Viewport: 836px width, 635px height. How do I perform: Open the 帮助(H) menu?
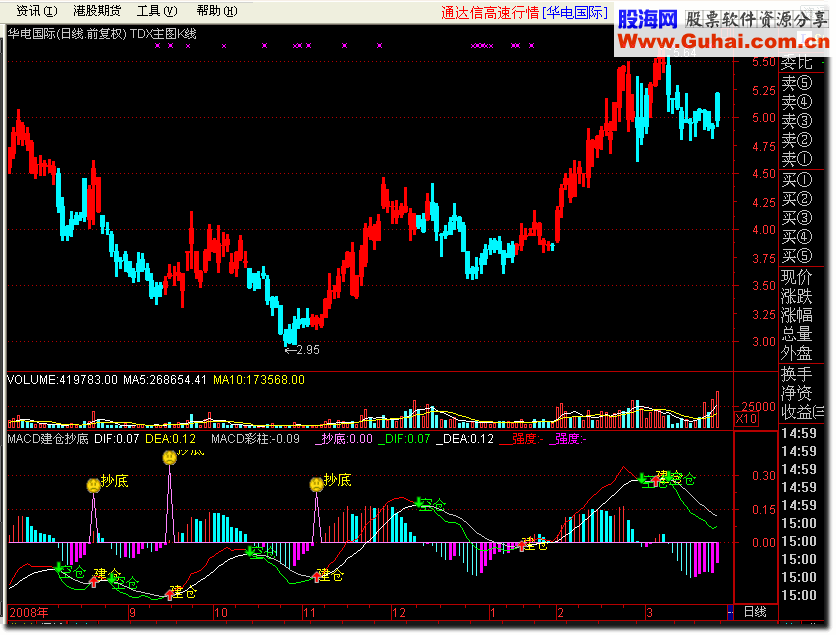pos(216,11)
